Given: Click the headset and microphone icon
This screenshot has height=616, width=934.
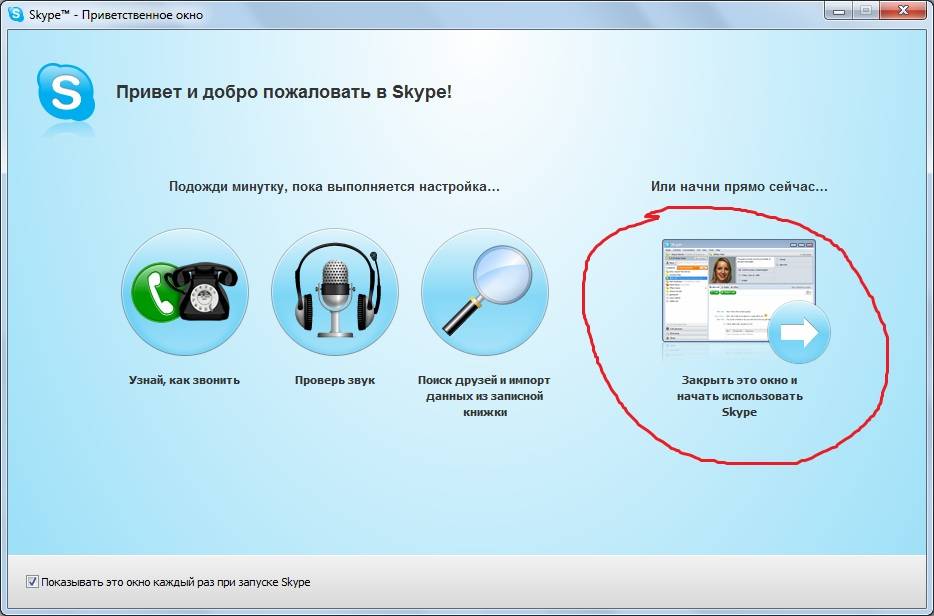Looking at the screenshot, I should click(335, 292).
